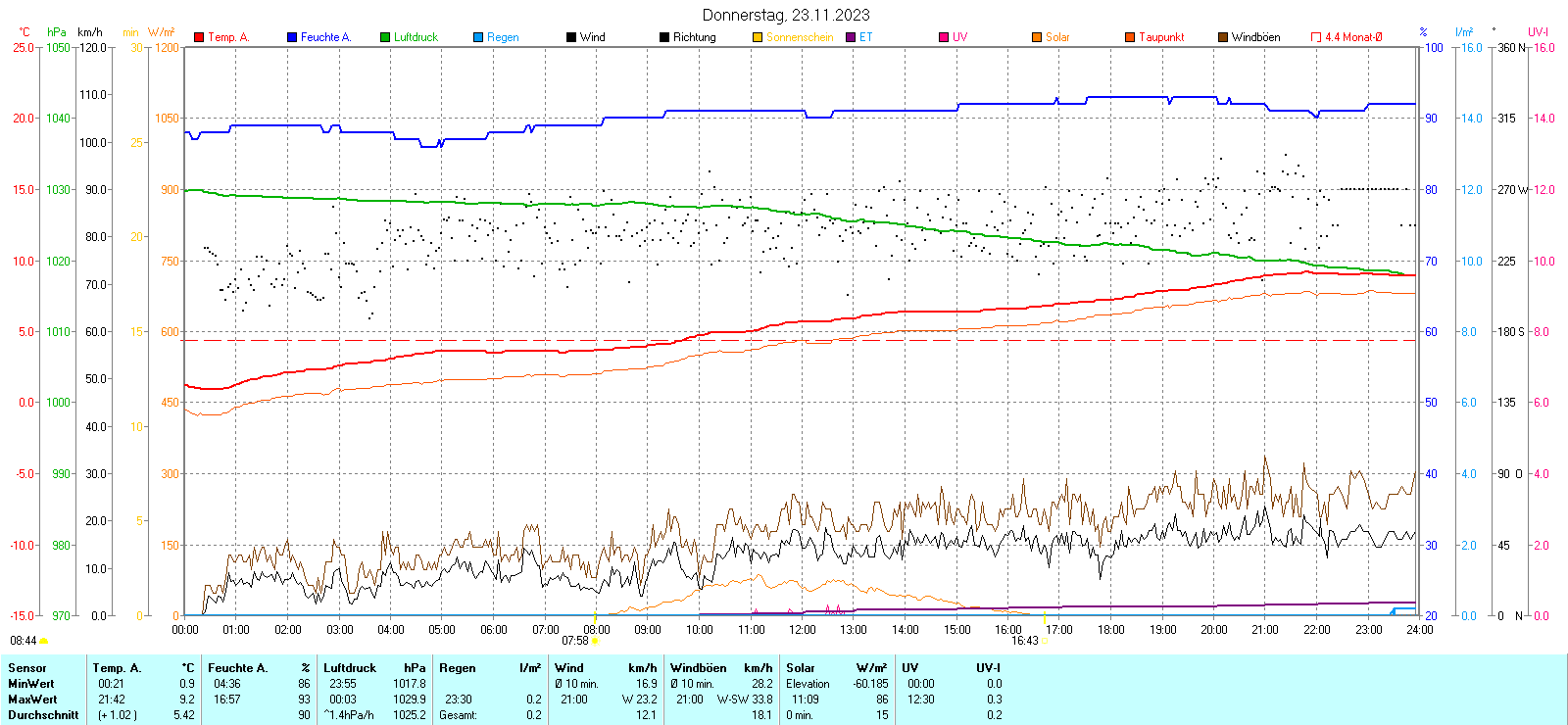Click the 08:44 sunshine duration in the bottom-left
This screenshot has width=1568, height=725.
(x=23, y=641)
